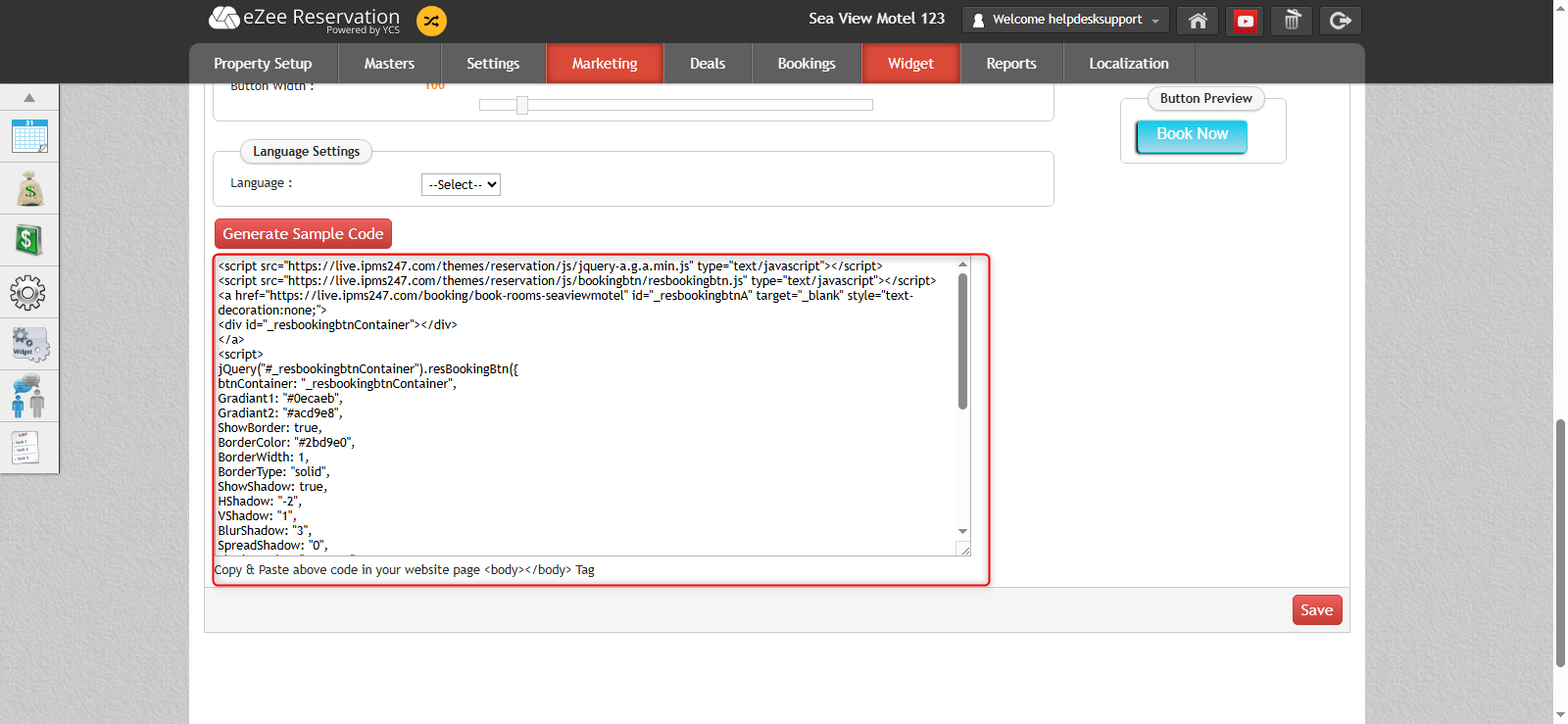The width and height of the screenshot is (1568, 724).
Task: Open the people chat sidebar icon
Action: coord(28,396)
